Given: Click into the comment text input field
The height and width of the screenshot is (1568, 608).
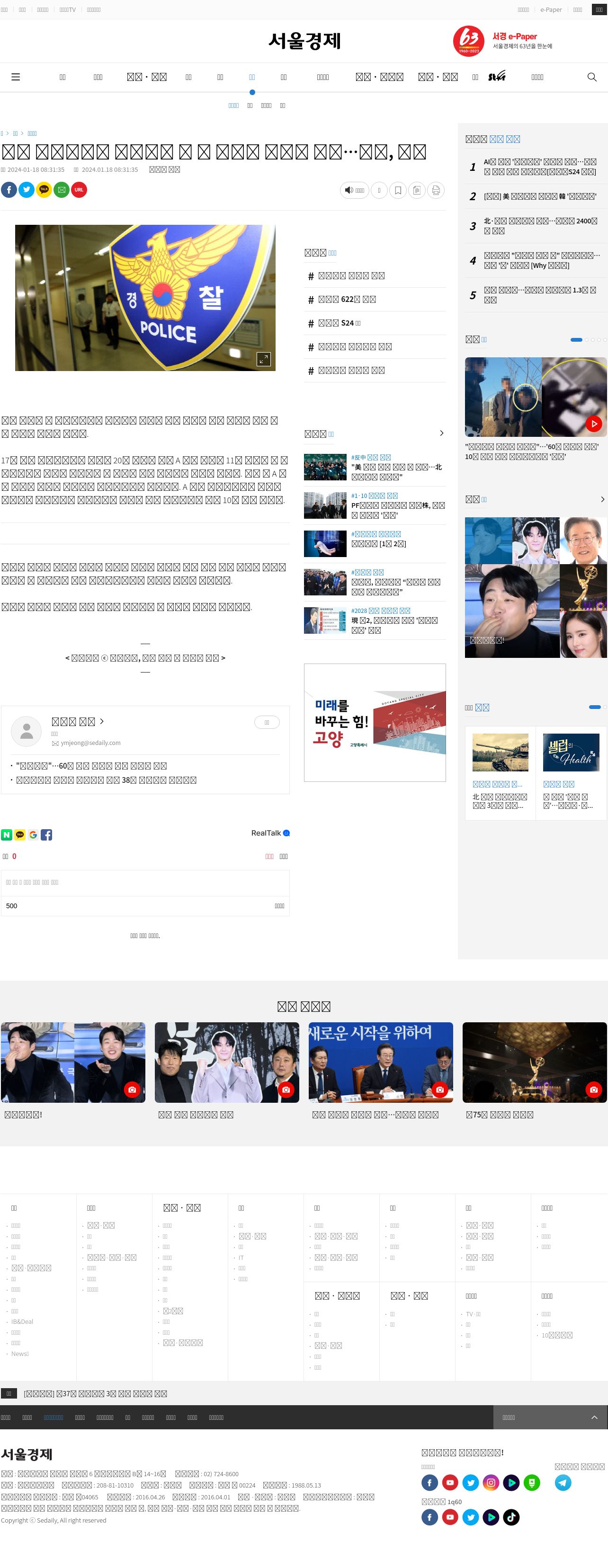Looking at the screenshot, I should click(x=145, y=883).
